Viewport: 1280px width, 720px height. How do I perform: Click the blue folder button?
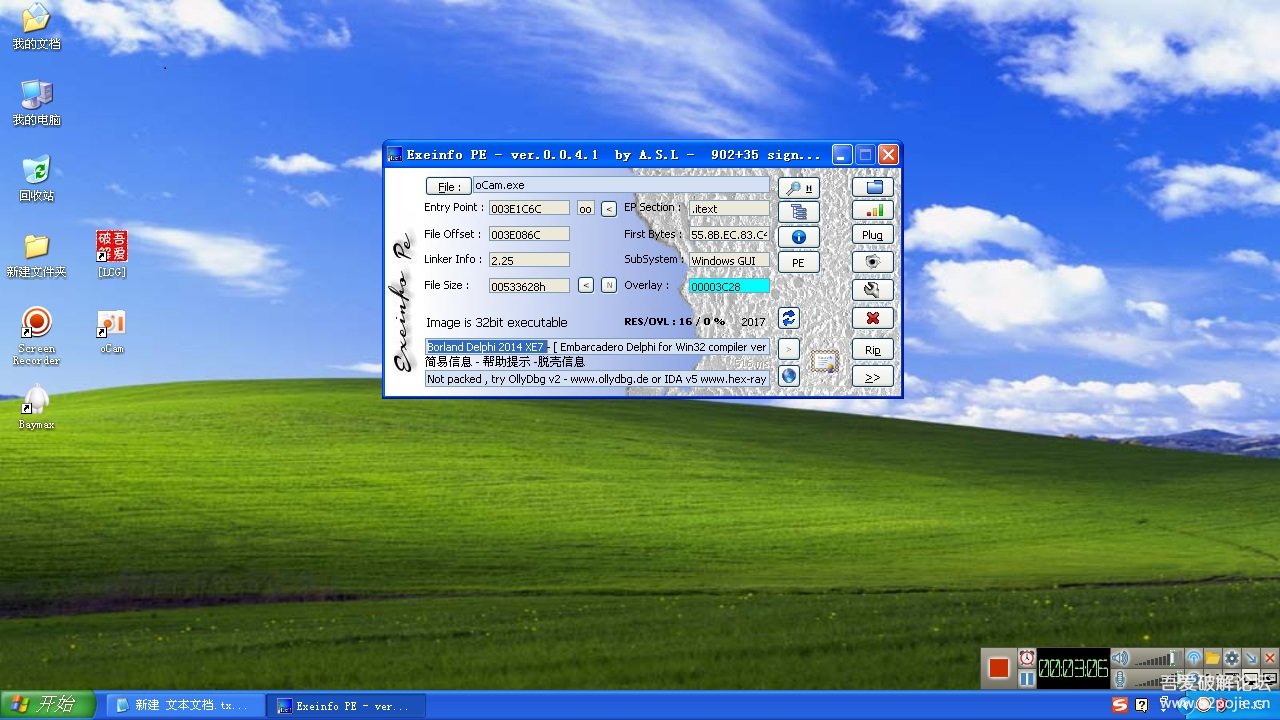pos(873,187)
